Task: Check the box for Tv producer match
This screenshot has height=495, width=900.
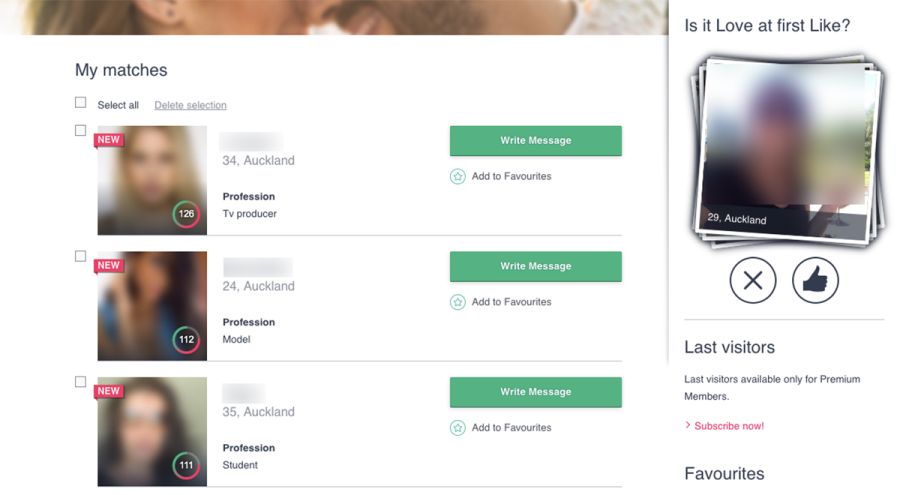Action: (81, 130)
